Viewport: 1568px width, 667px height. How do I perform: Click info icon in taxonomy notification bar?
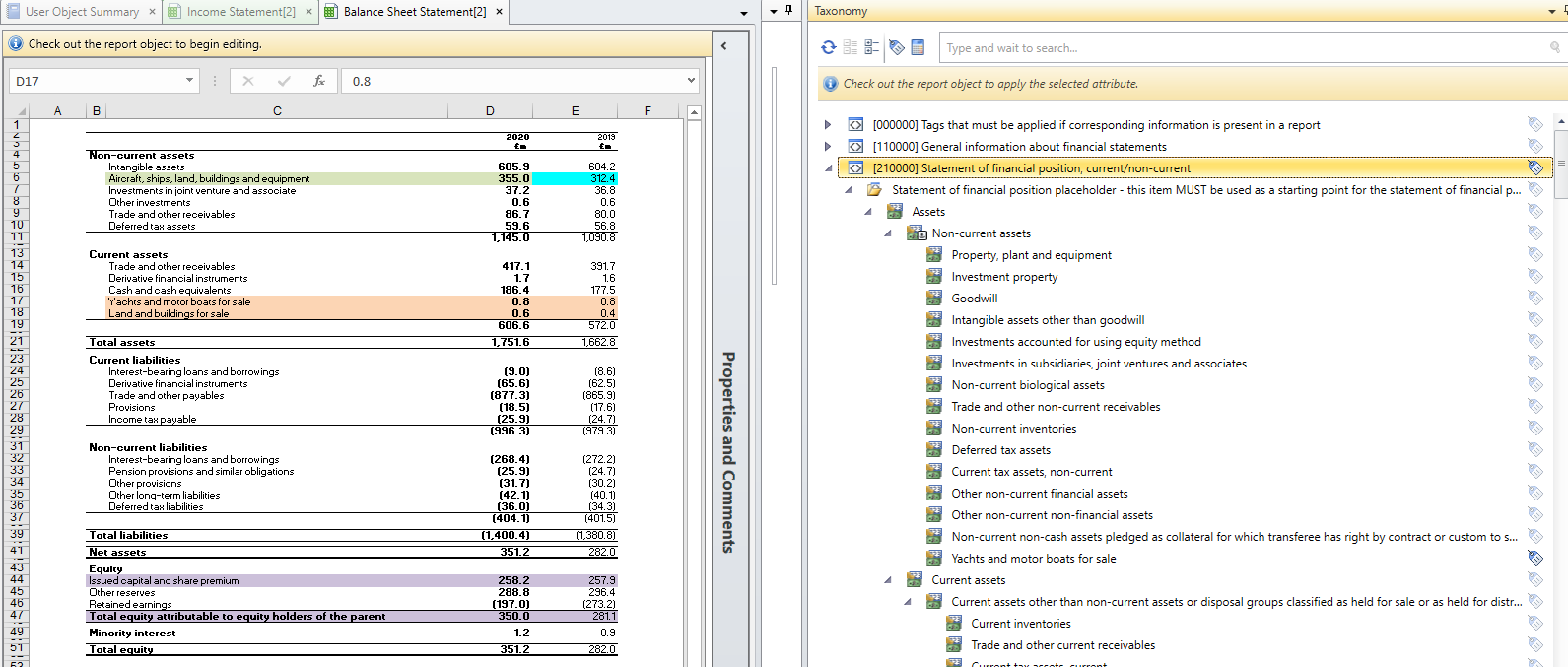tap(831, 84)
